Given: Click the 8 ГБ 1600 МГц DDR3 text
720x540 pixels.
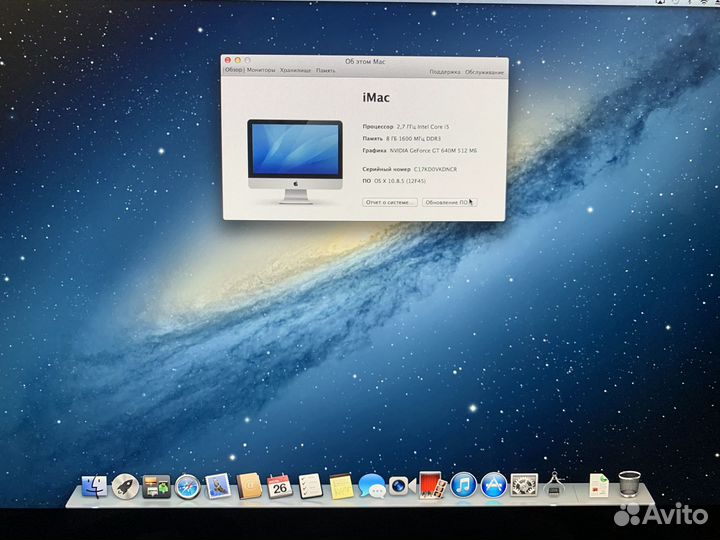Looking at the screenshot, I should tap(413, 138).
